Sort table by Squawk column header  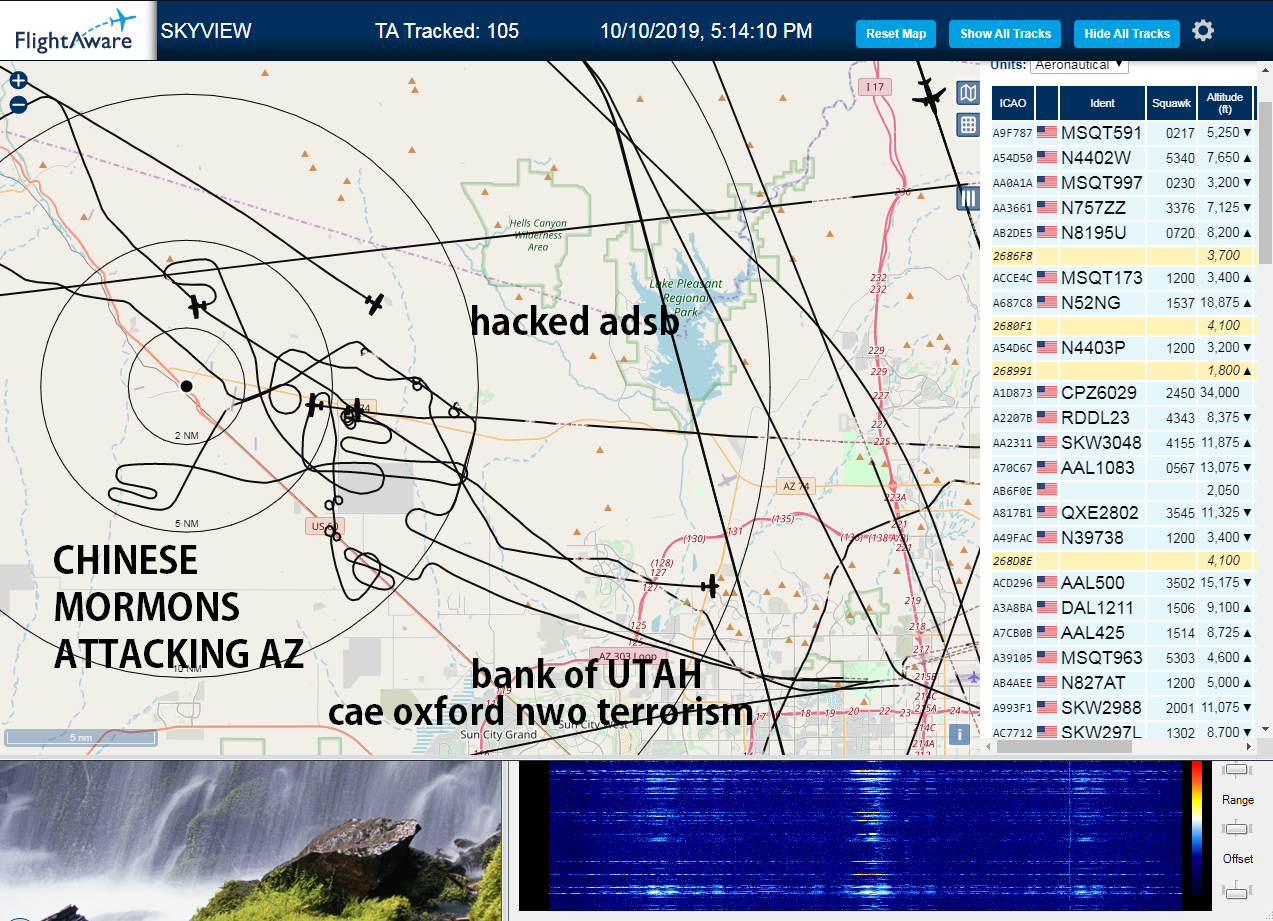1171,103
